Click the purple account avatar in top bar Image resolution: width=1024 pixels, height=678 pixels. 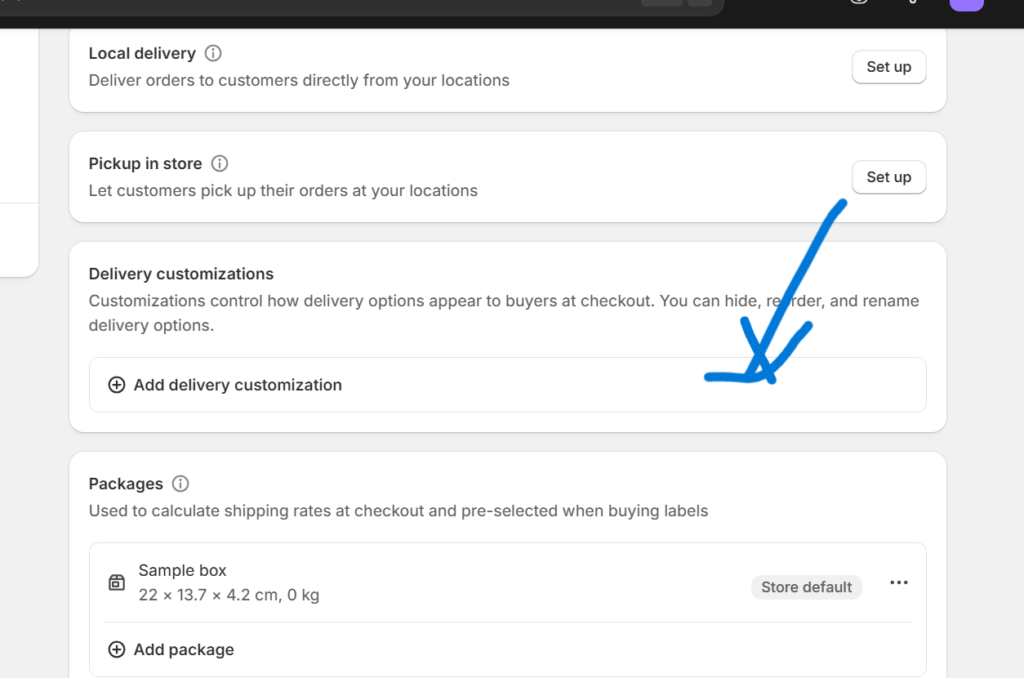point(966,4)
